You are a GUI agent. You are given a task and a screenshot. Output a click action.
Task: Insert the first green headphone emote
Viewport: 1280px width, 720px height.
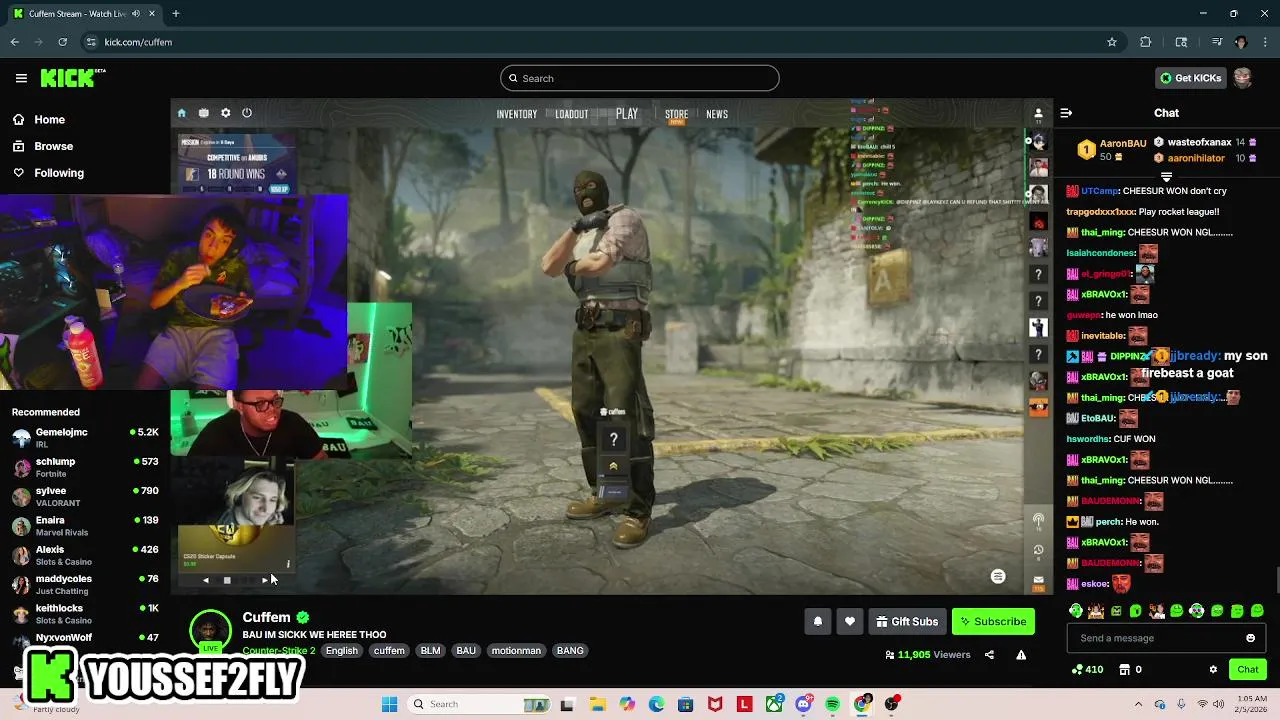point(1076,611)
